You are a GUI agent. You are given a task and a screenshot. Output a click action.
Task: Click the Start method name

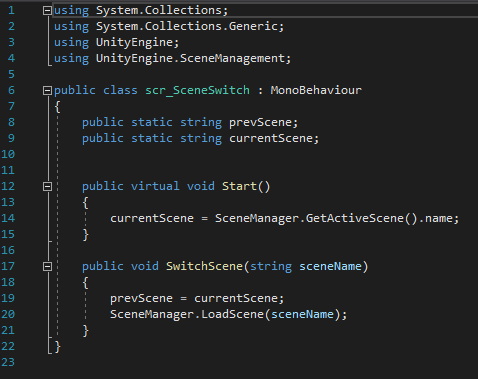point(239,186)
